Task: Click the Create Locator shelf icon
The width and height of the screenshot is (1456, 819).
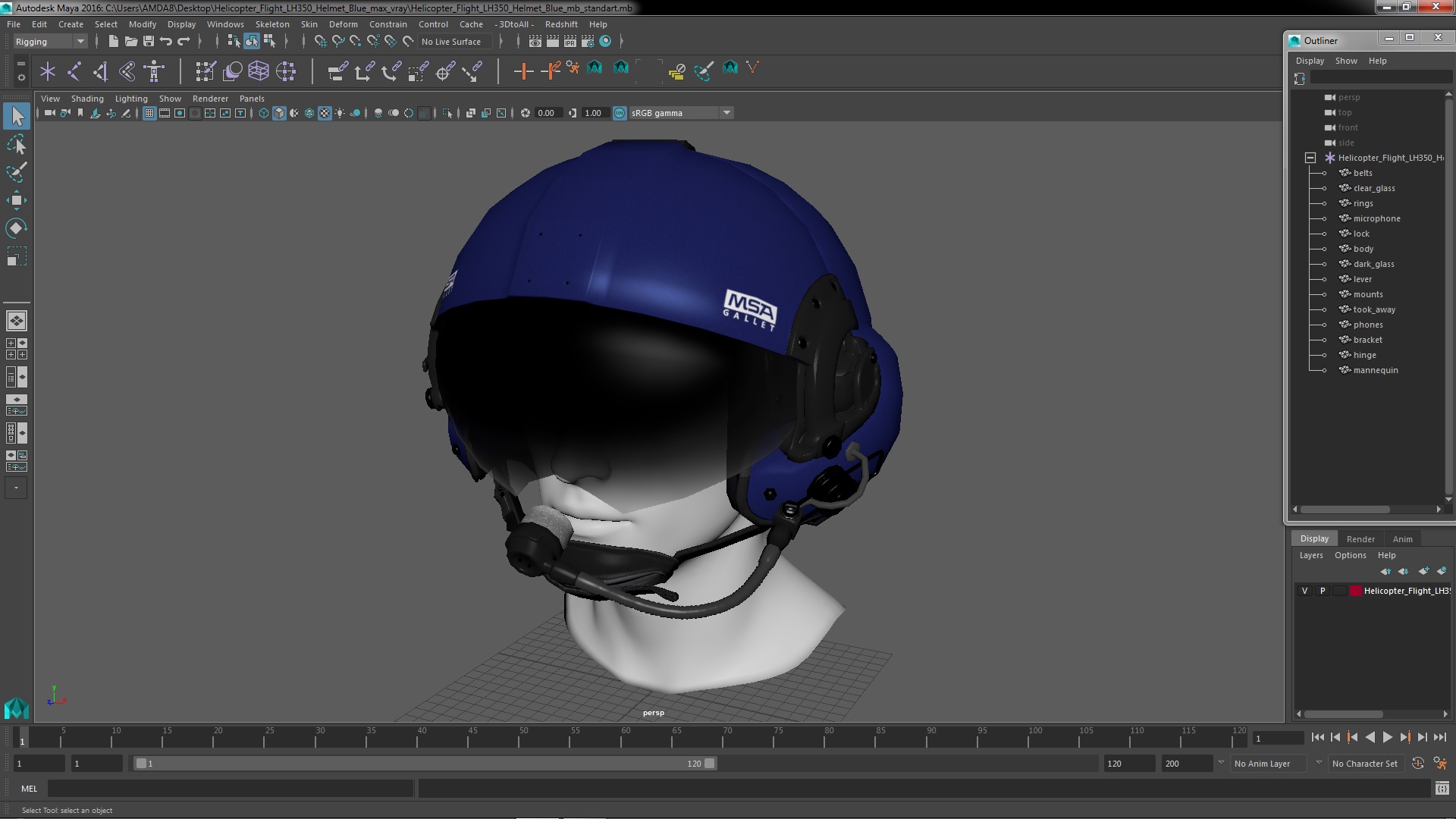Action: point(48,72)
